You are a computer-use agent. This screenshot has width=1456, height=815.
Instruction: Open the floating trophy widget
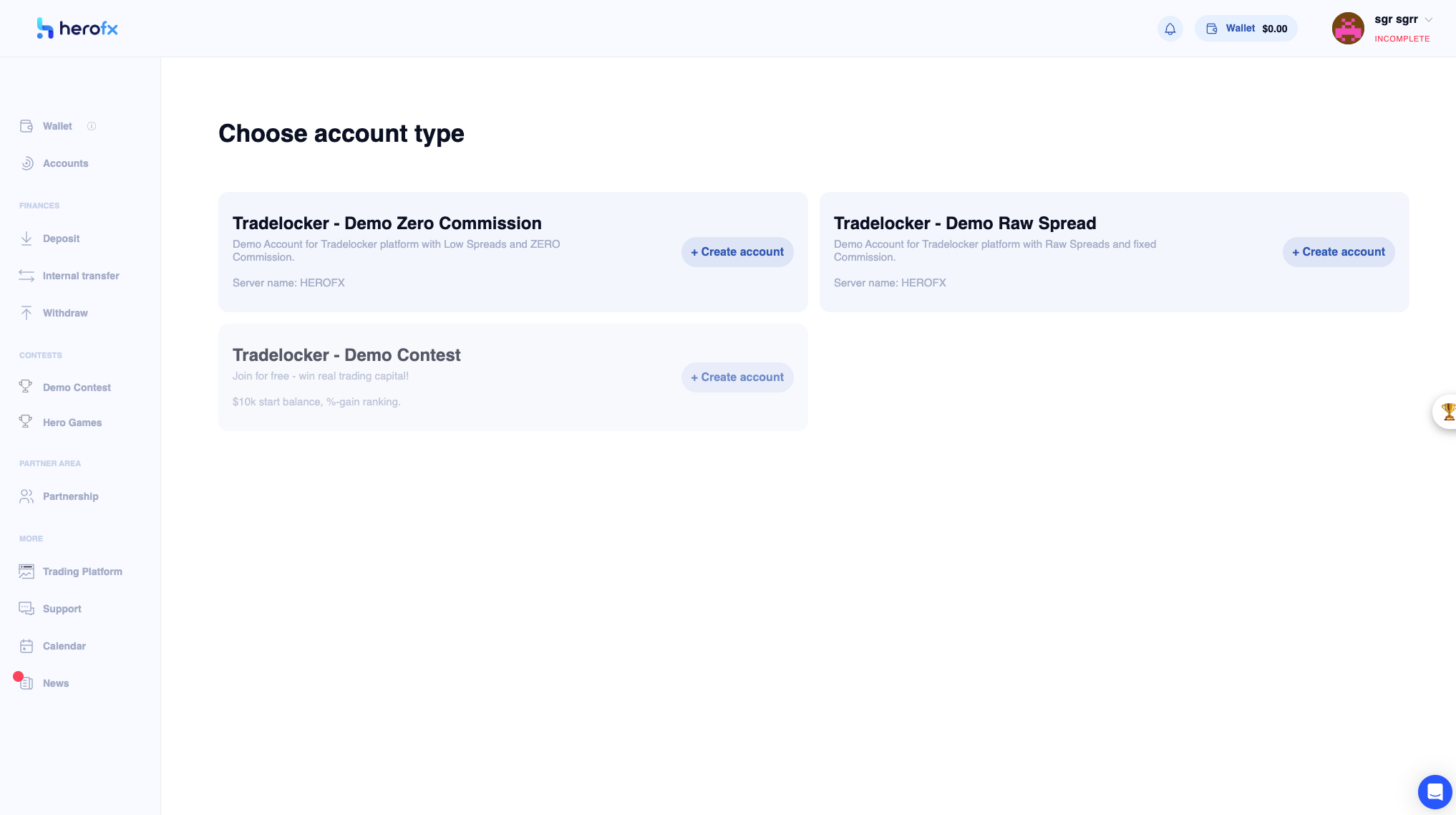(x=1446, y=412)
